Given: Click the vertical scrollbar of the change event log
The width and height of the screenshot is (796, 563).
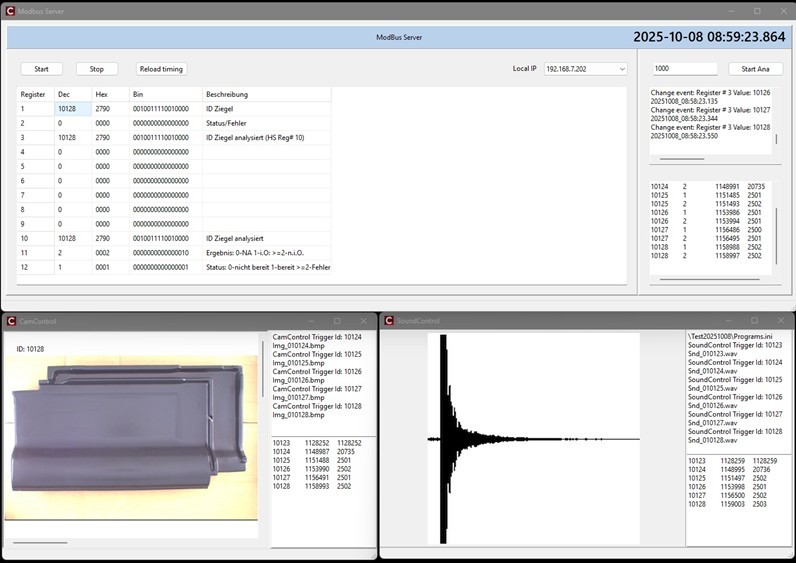Looking at the screenshot, I should pos(776,139).
